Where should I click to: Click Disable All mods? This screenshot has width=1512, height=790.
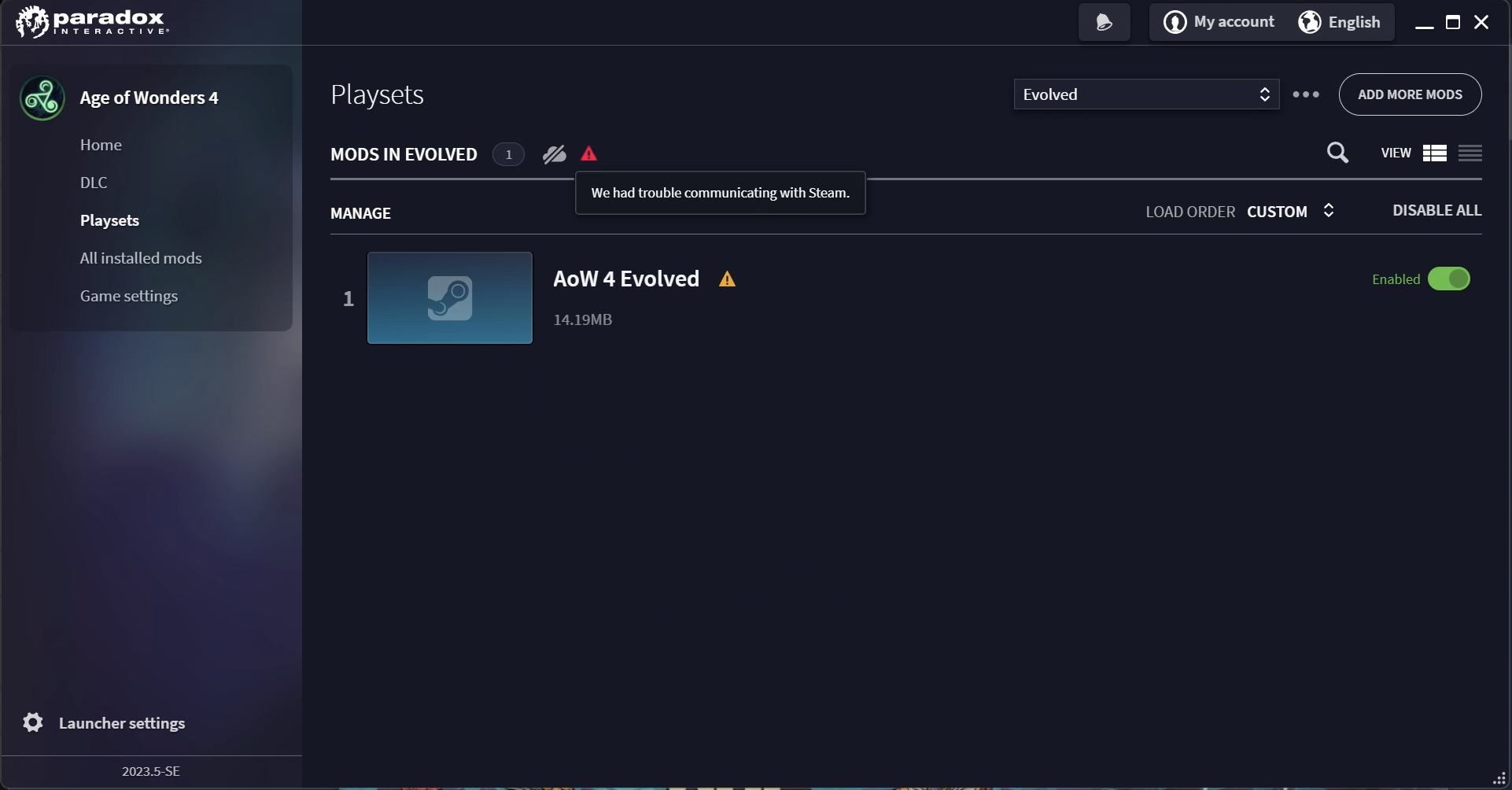click(1436, 210)
